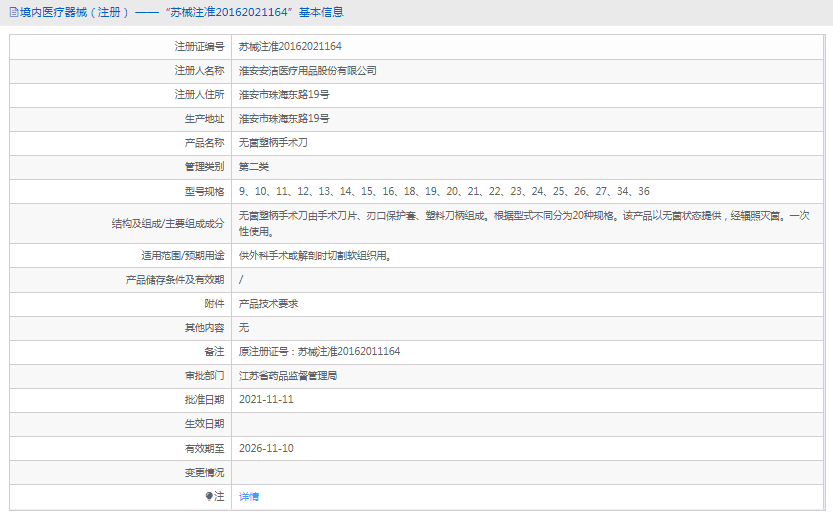Viewport: 833px width, 519px height.
Task: Click the document icon beside the page title
Action: (x=14, y=12)
